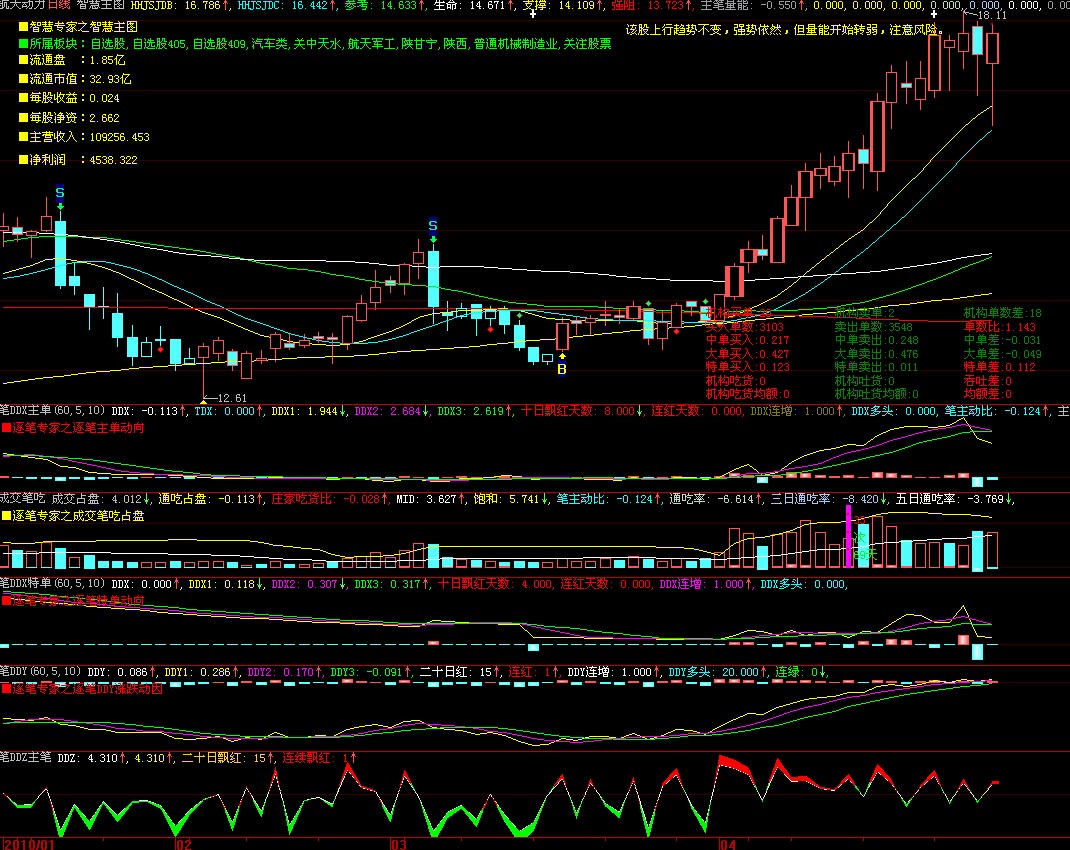Click the 十日飘红天数: 8.000 value
Image resolution: width=1070 pixels, height=850 pixels.
(582, 411)
